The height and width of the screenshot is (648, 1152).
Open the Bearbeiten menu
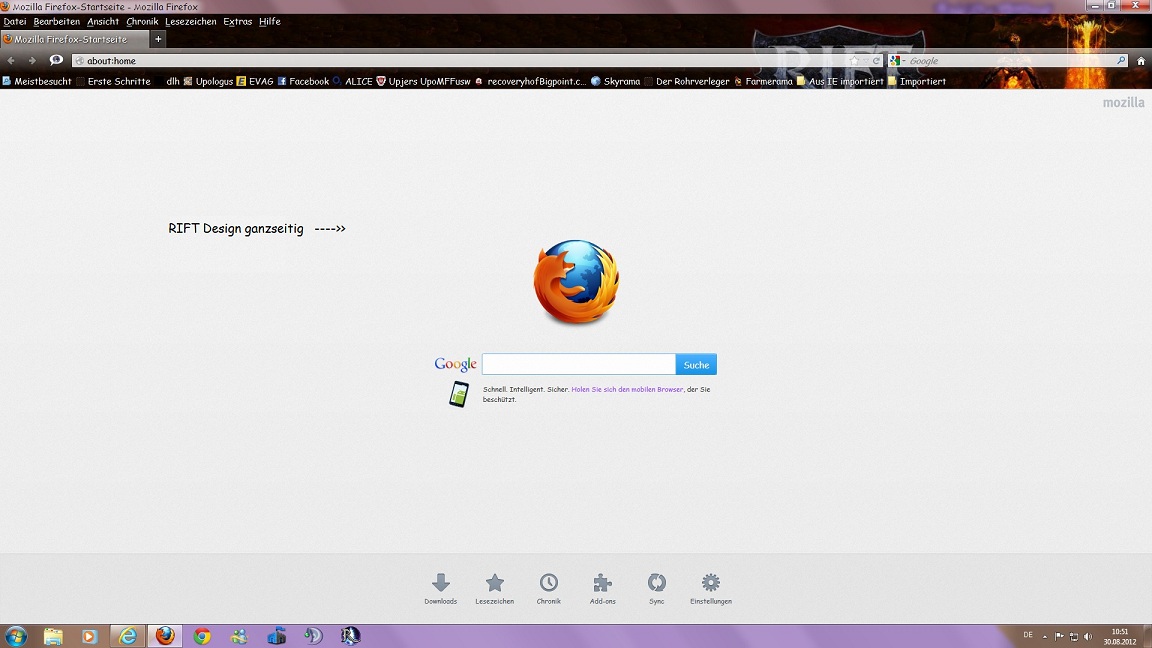[x=57, y=21]
